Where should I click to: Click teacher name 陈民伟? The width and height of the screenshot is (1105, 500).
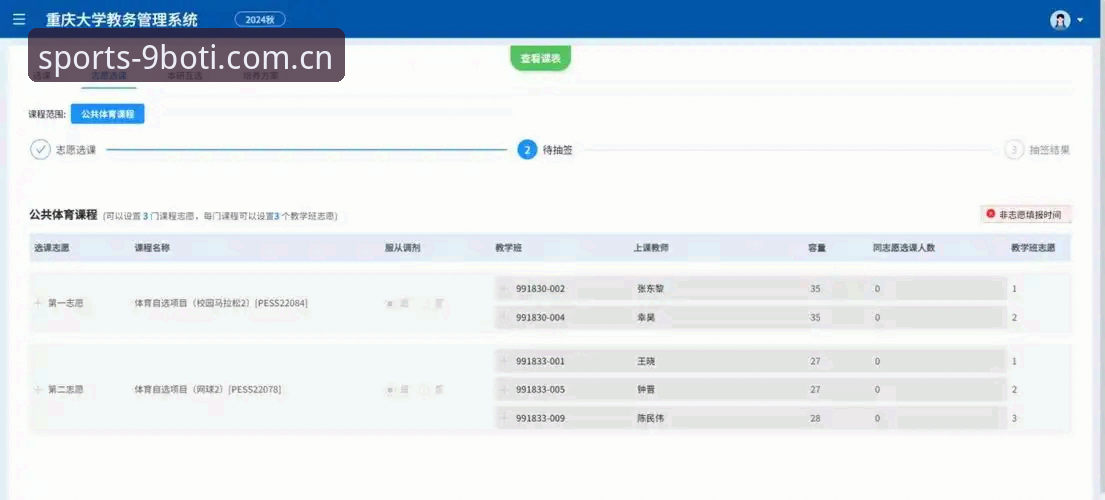pos(650,418)
